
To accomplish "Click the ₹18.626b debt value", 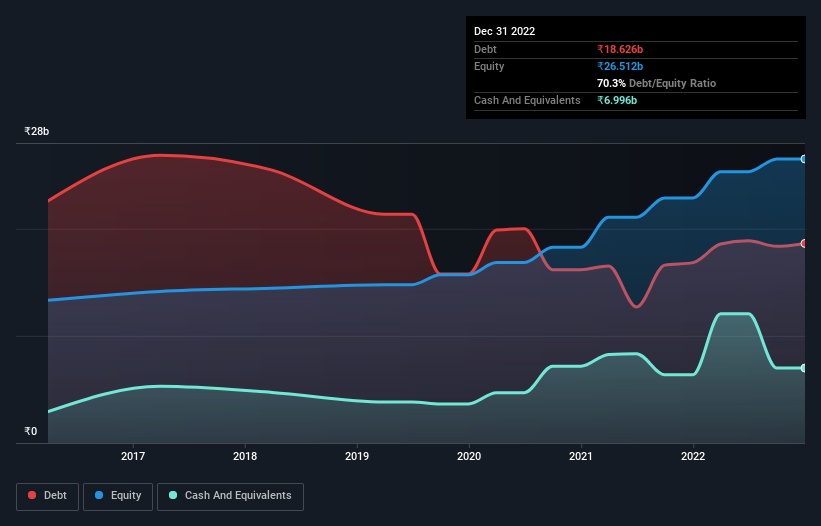I will click(x=620, y=49).
